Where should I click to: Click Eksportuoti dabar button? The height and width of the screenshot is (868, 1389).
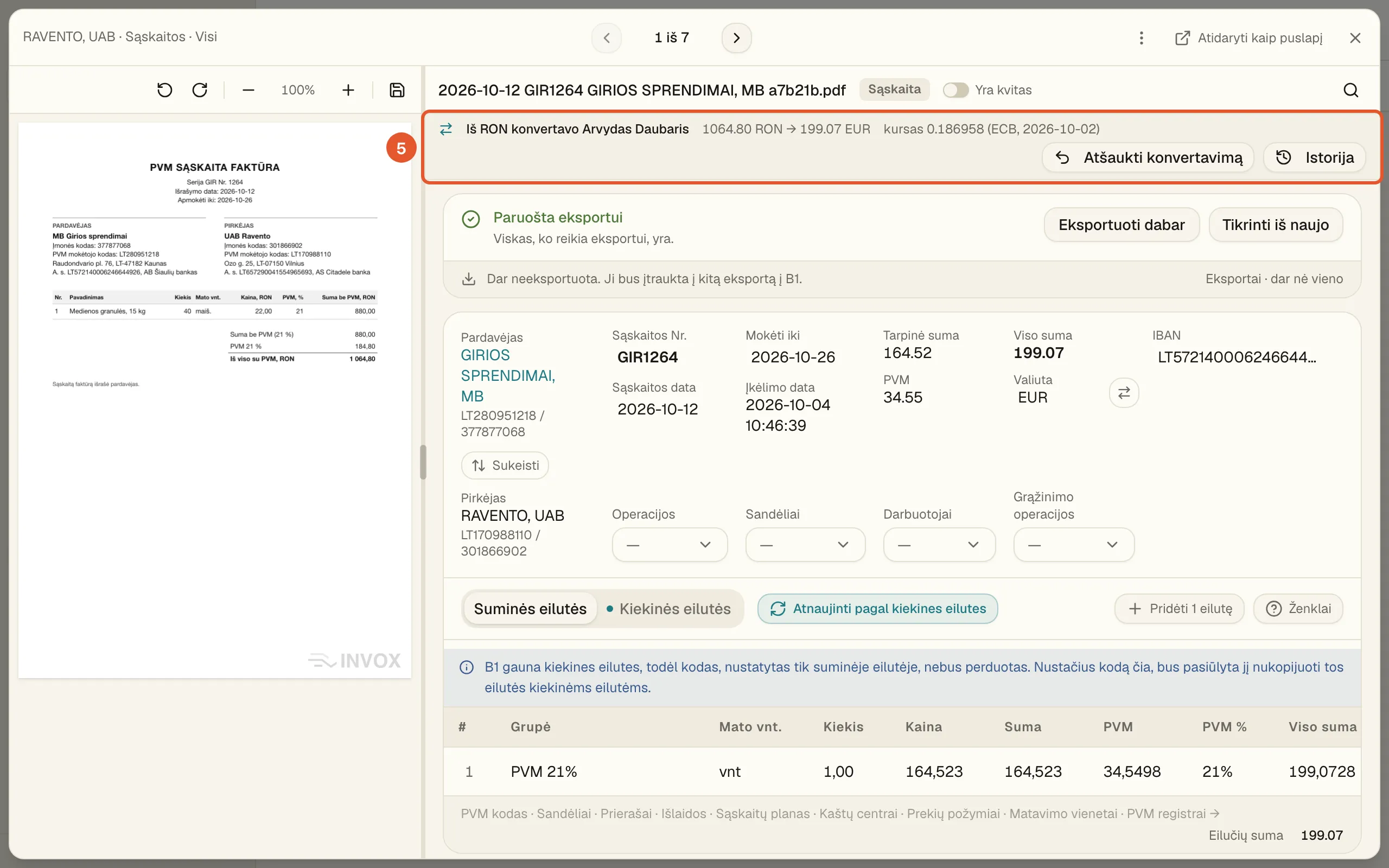(x=1122, y=225)
